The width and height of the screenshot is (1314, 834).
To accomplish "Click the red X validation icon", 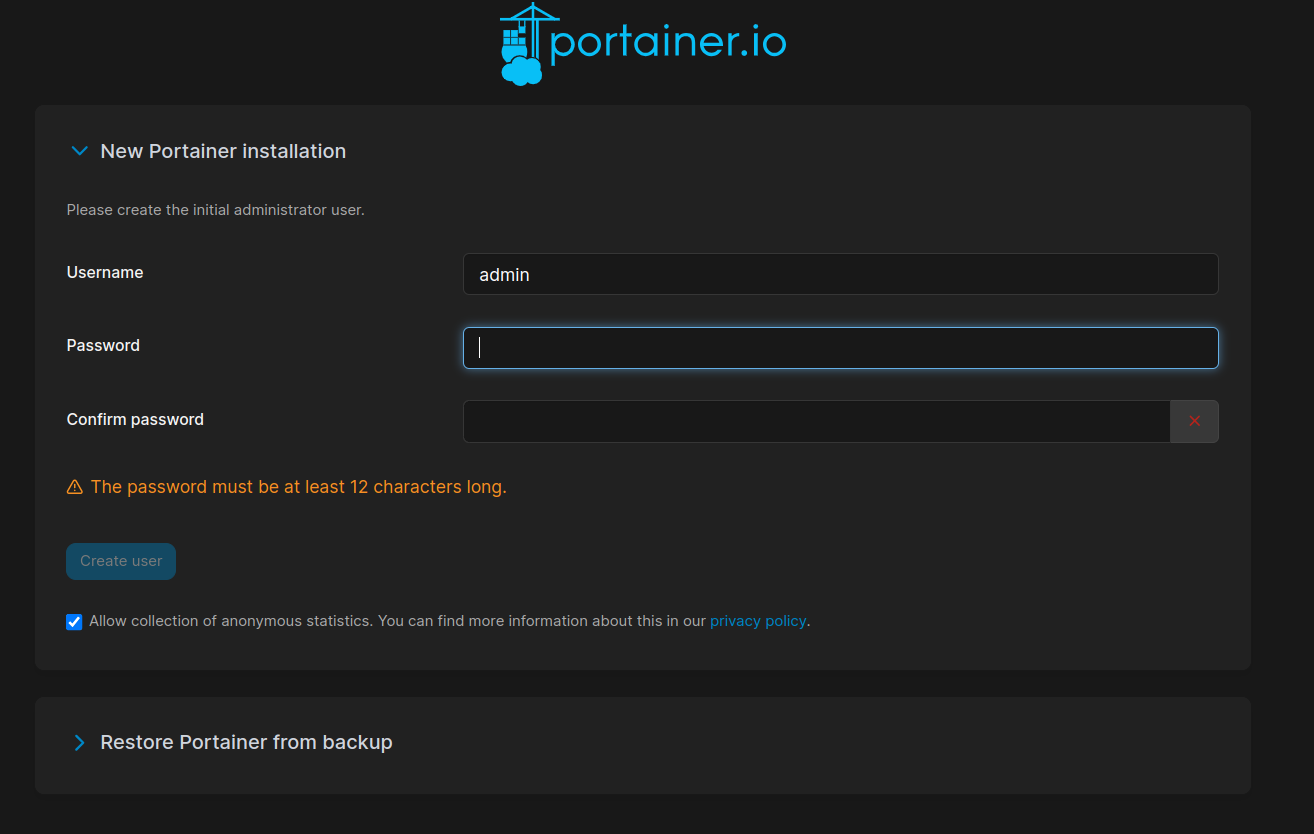I will click(1194, 421).
